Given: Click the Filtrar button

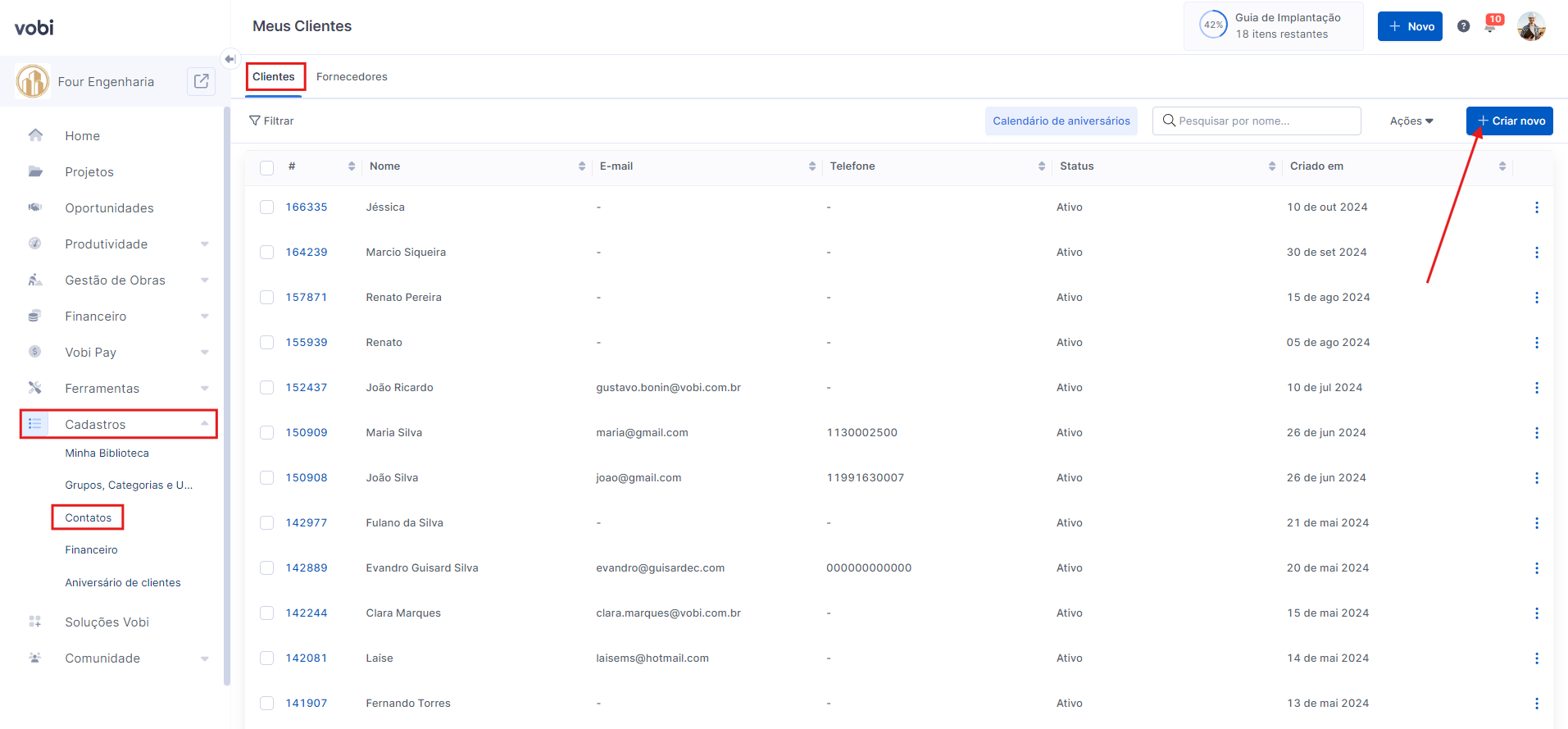Looking at the screenshot, I should (271, 121).
